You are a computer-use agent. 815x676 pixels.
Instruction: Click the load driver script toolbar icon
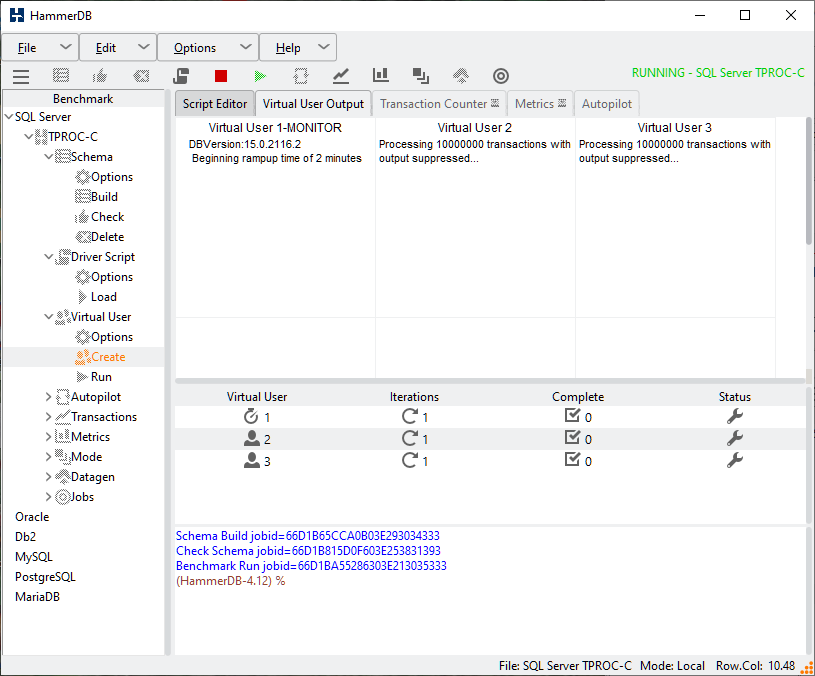(x=181, y=76)
